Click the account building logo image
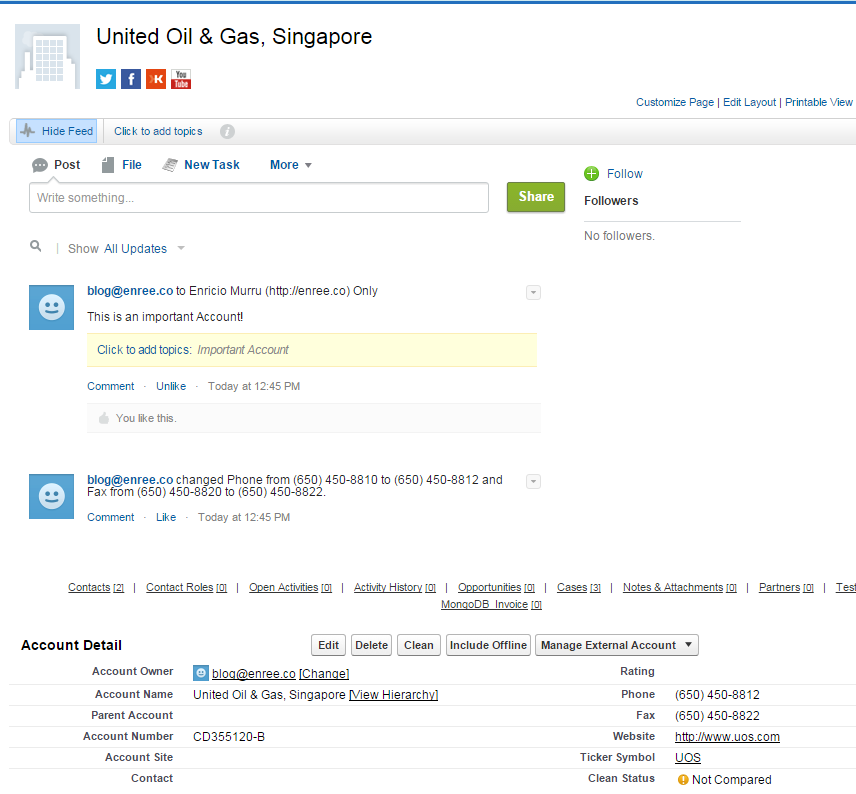Viewport: 856px width, 794px height. [x=47, y=56]
